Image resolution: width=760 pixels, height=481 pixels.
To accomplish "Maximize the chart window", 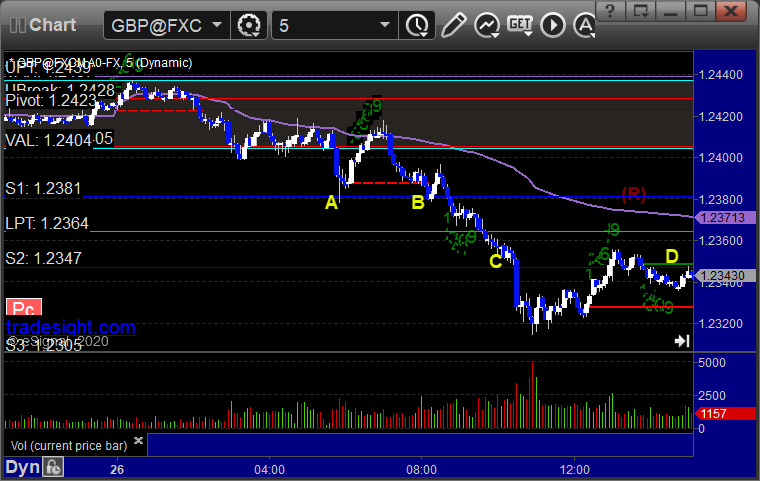I will pyautogui.click(x=700, y=11).
